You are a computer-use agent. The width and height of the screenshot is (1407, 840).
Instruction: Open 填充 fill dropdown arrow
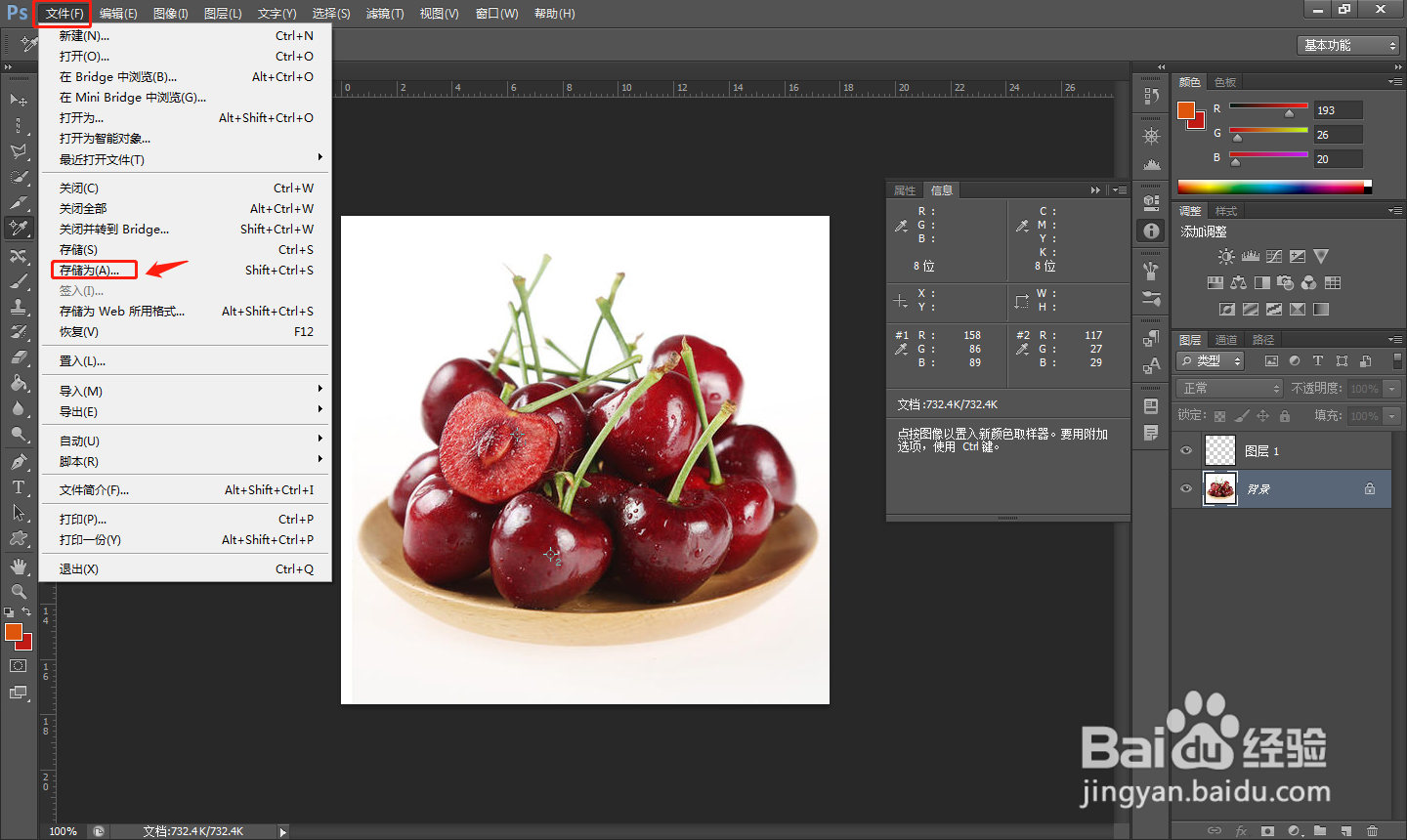point(1392,416)
